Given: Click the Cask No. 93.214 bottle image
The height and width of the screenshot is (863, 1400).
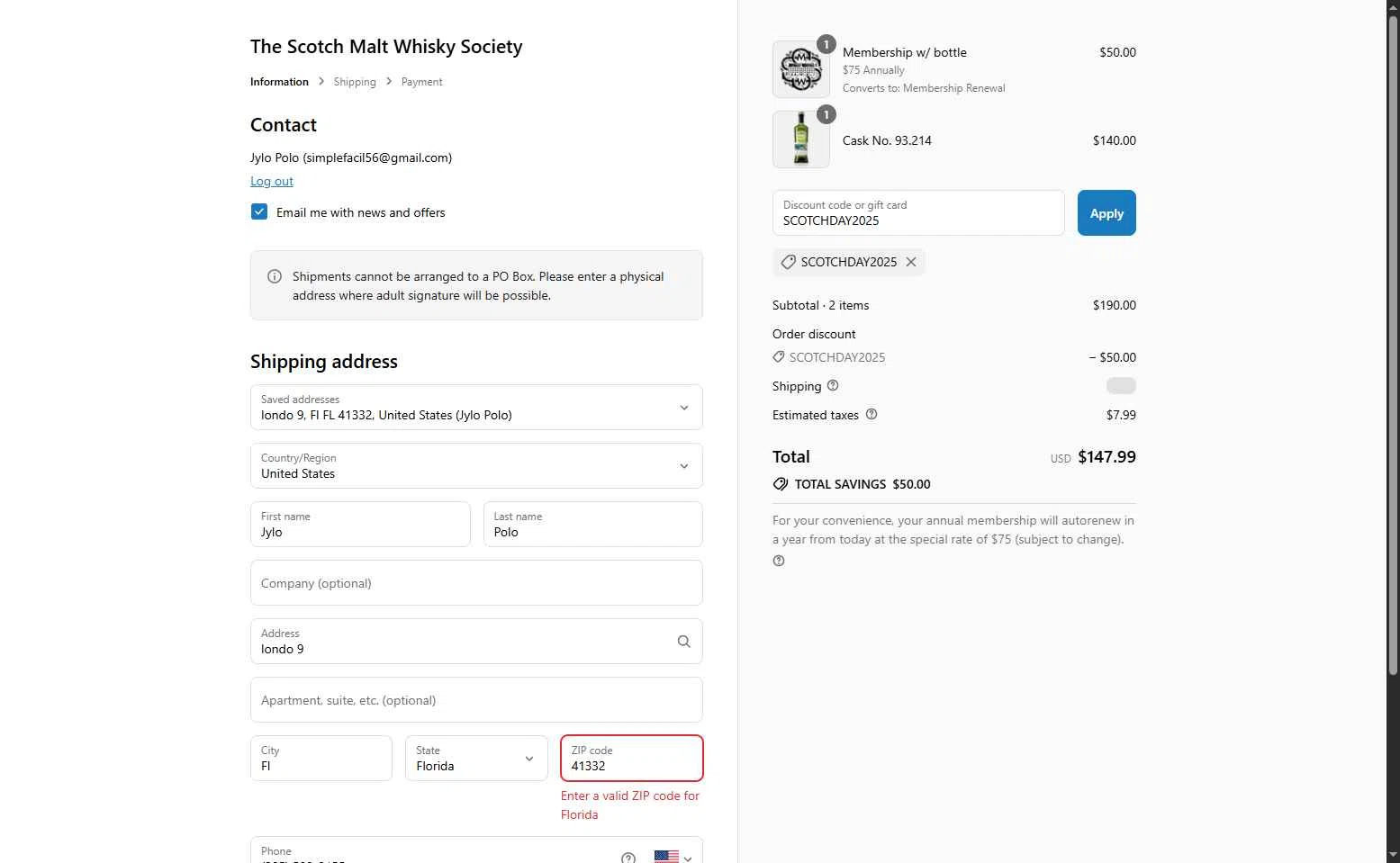Looking at the screenshot, I should click(801, 139).
